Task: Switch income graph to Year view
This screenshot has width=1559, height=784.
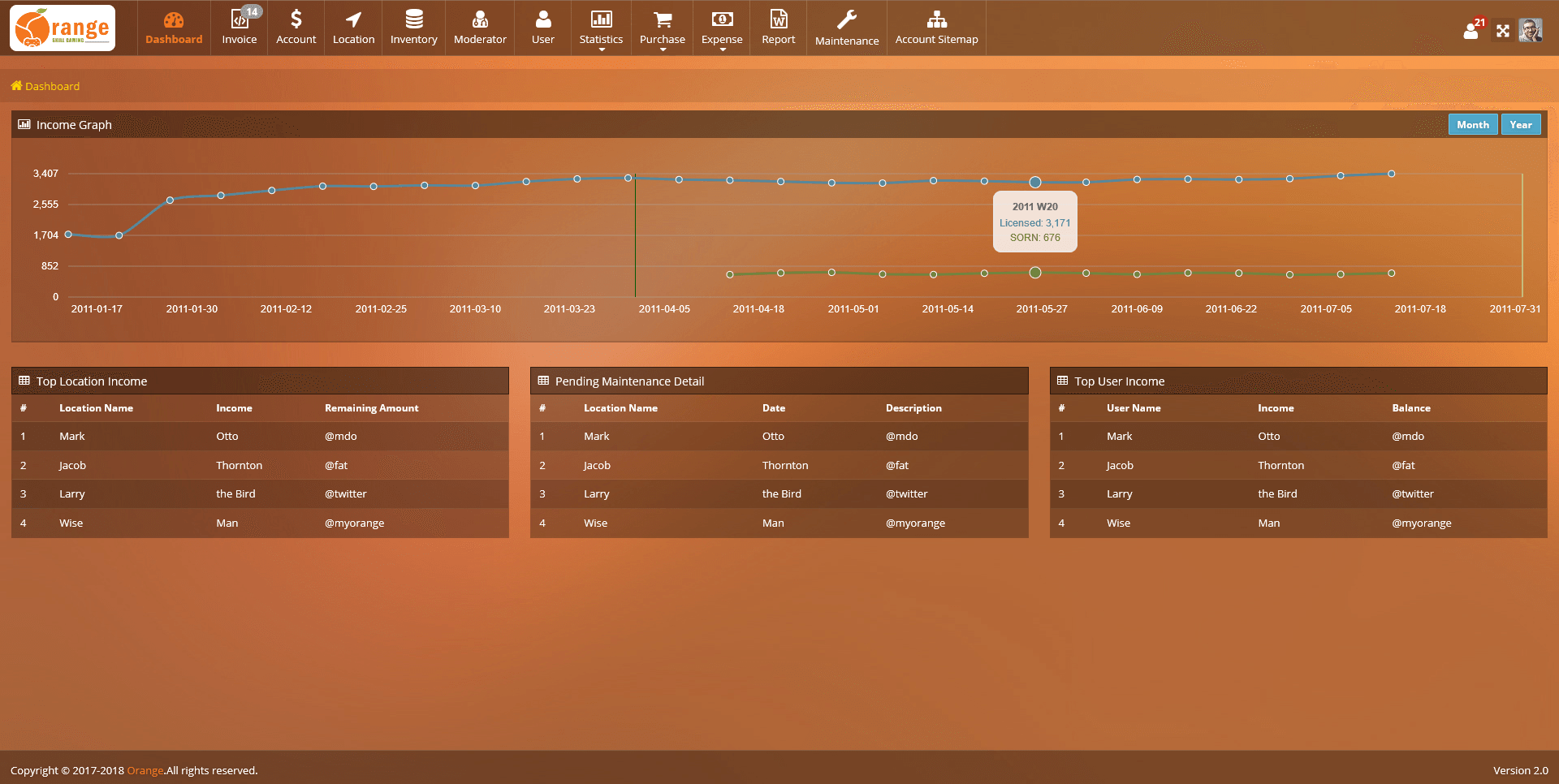Action: pos(1520,124)
